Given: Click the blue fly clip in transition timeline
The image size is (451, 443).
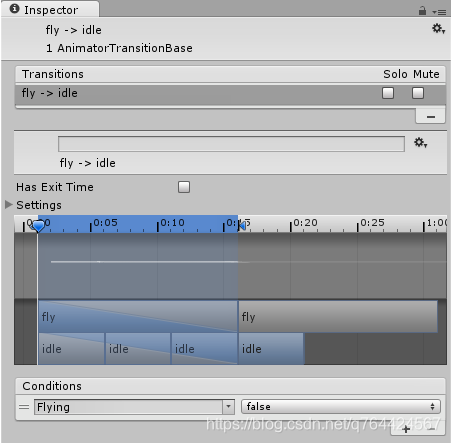Looking at the screenshot, I should click(x=138, y=316).
